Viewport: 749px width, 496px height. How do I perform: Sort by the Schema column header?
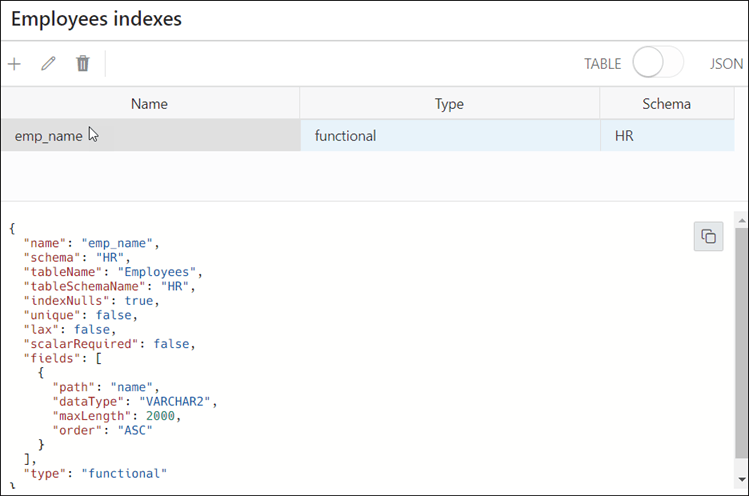pos(666,103)
